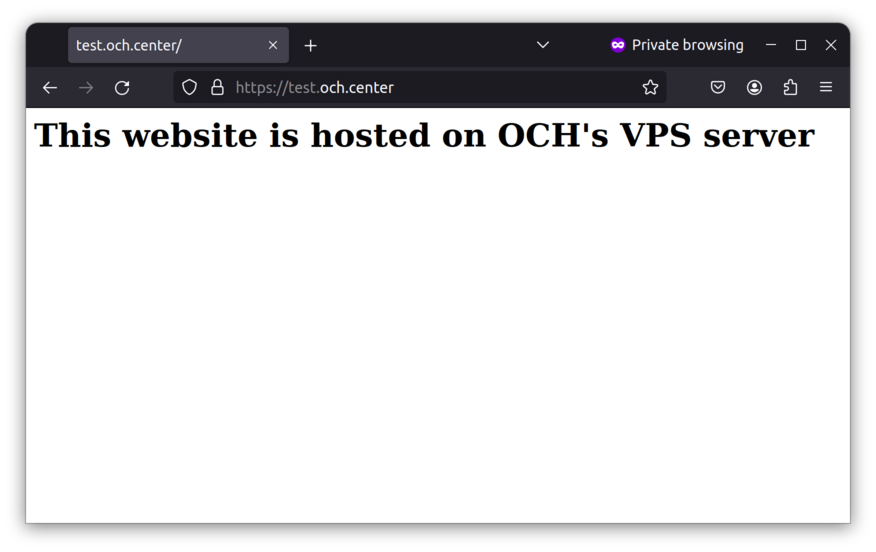
Task: Expand the list all tabs chevron
Action: tap(543, 45)
